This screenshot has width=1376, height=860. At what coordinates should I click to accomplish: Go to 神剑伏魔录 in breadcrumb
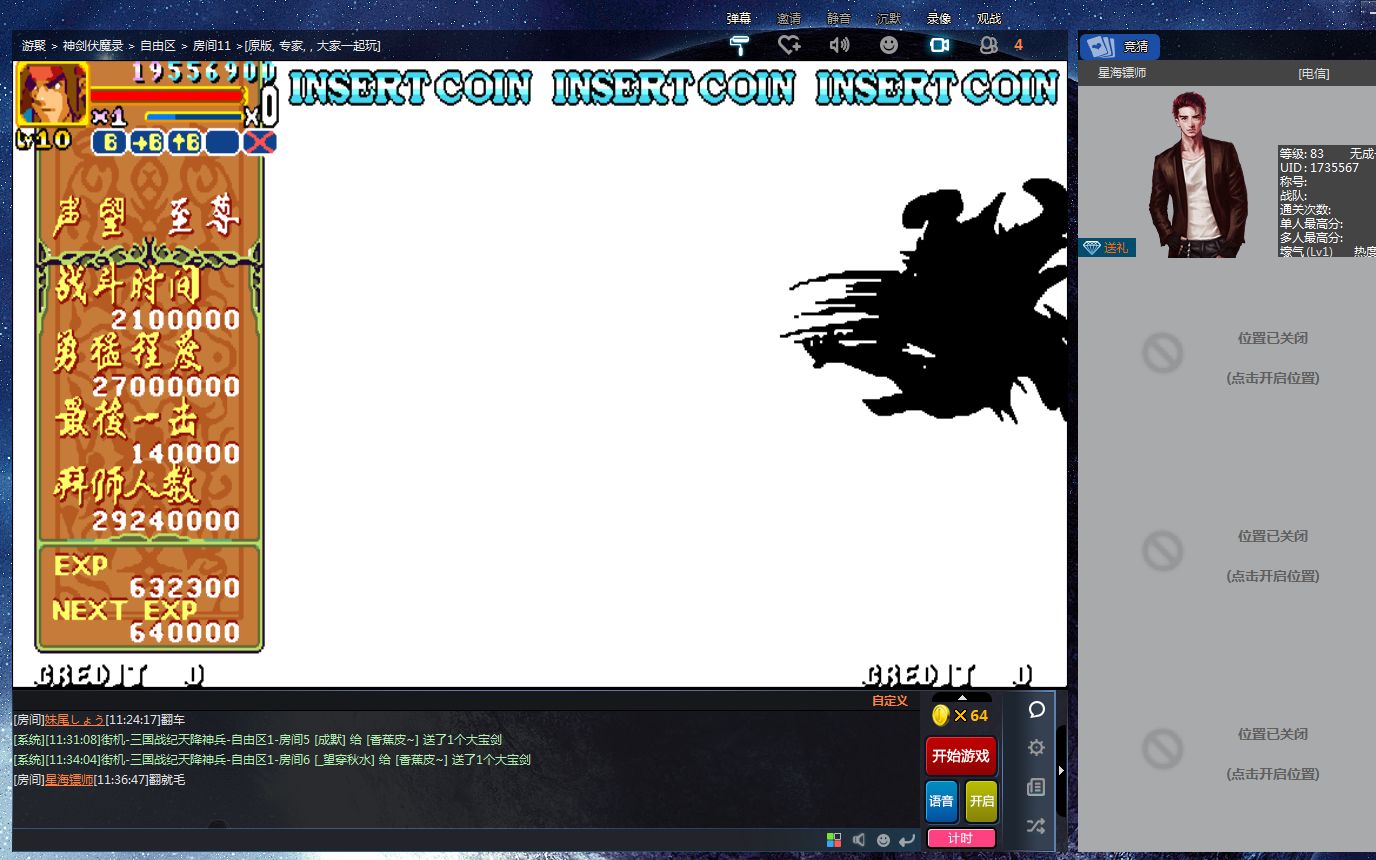tap(93, 46)
